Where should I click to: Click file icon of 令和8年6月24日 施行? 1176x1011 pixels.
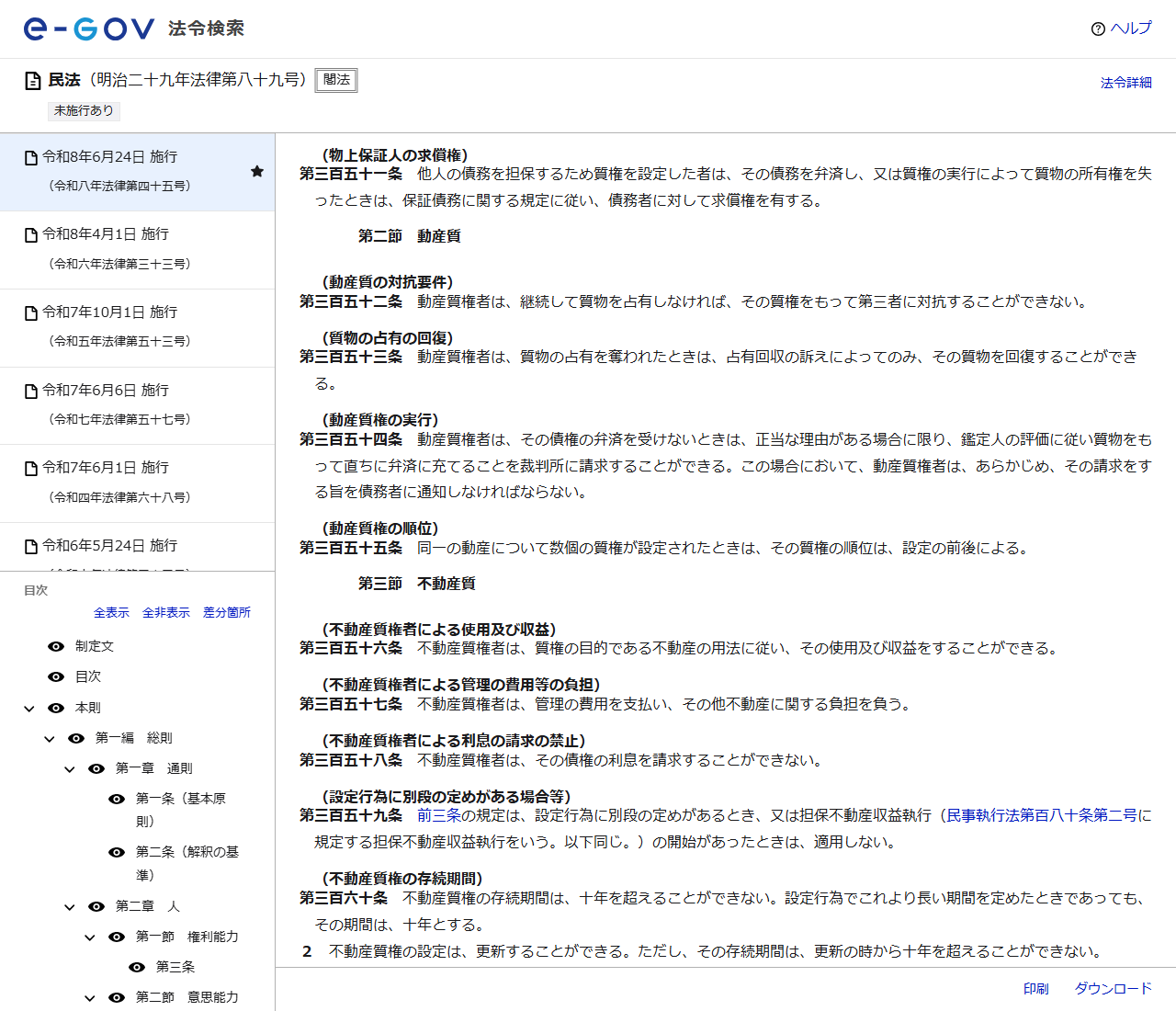[31, 158]
